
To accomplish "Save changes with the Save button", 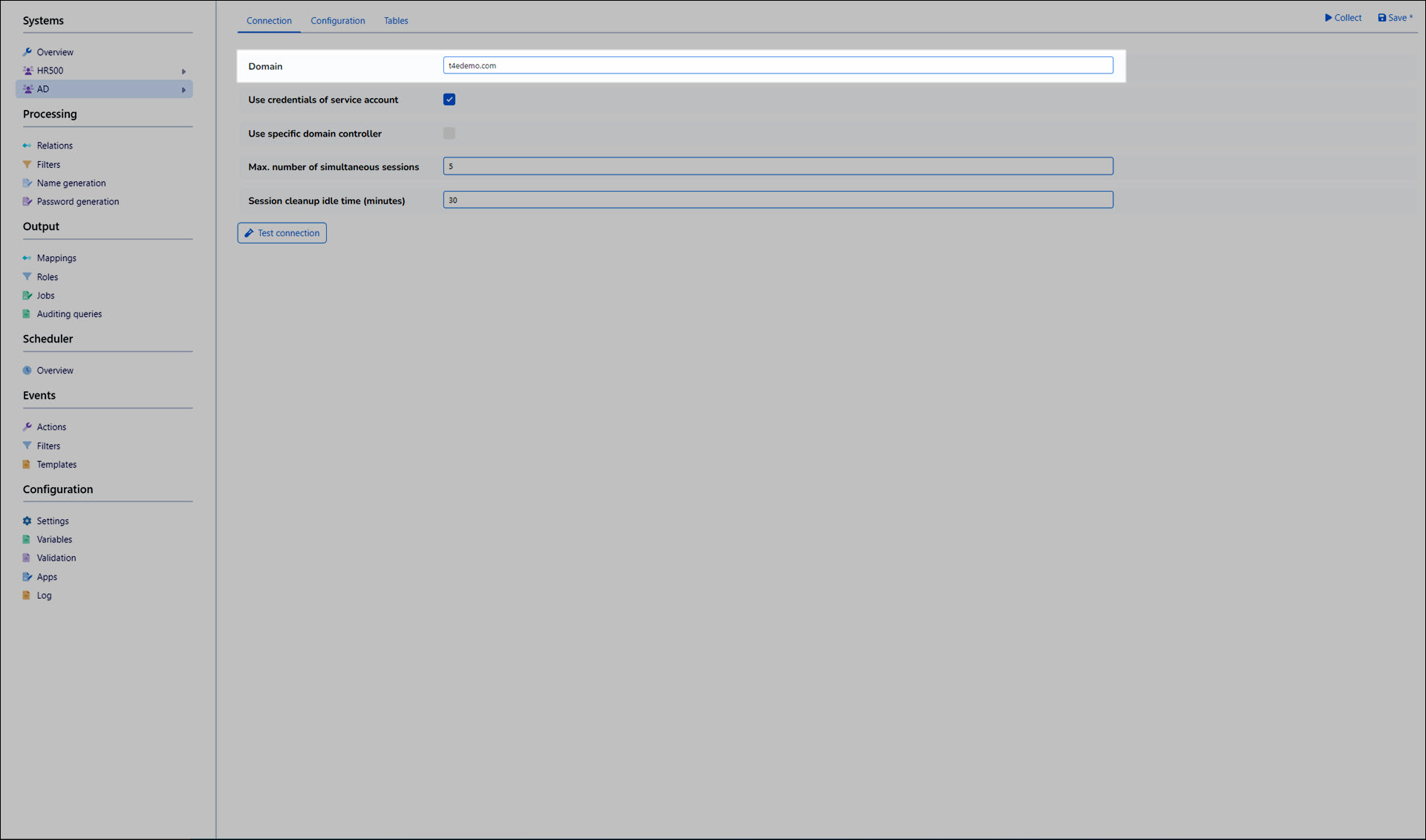I will pyautogui.click(x=1395, y=18).
